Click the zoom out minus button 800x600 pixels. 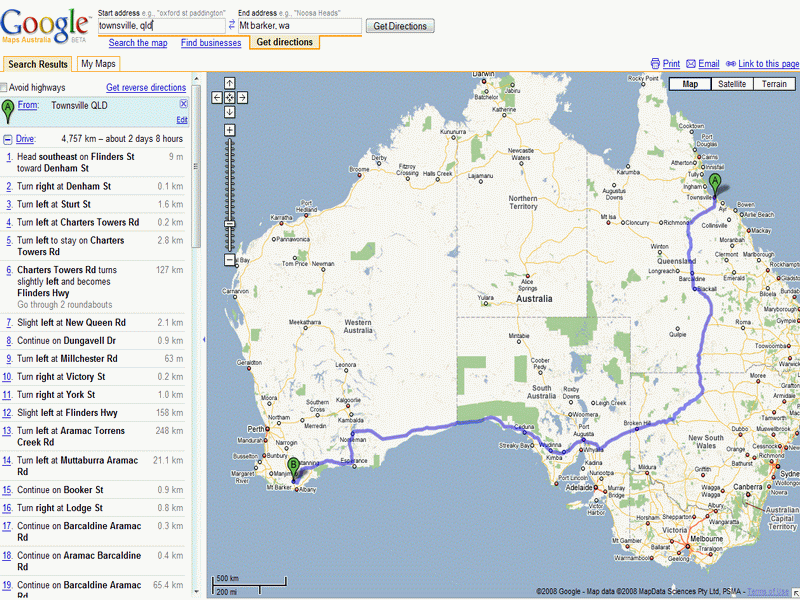pyautogui.click(x=230, y=260)
